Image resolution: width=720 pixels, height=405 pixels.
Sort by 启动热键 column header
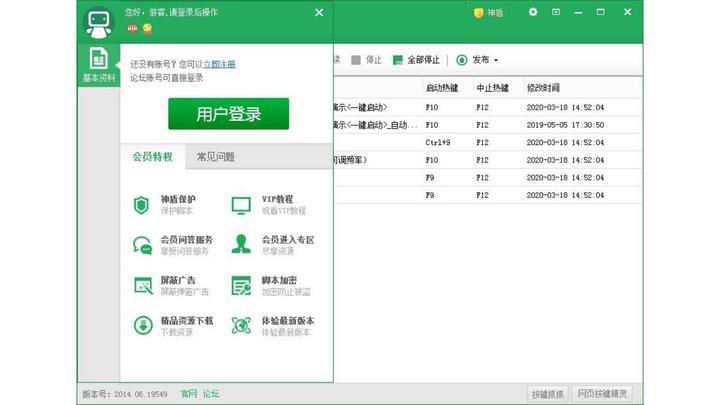pos(442,88)
